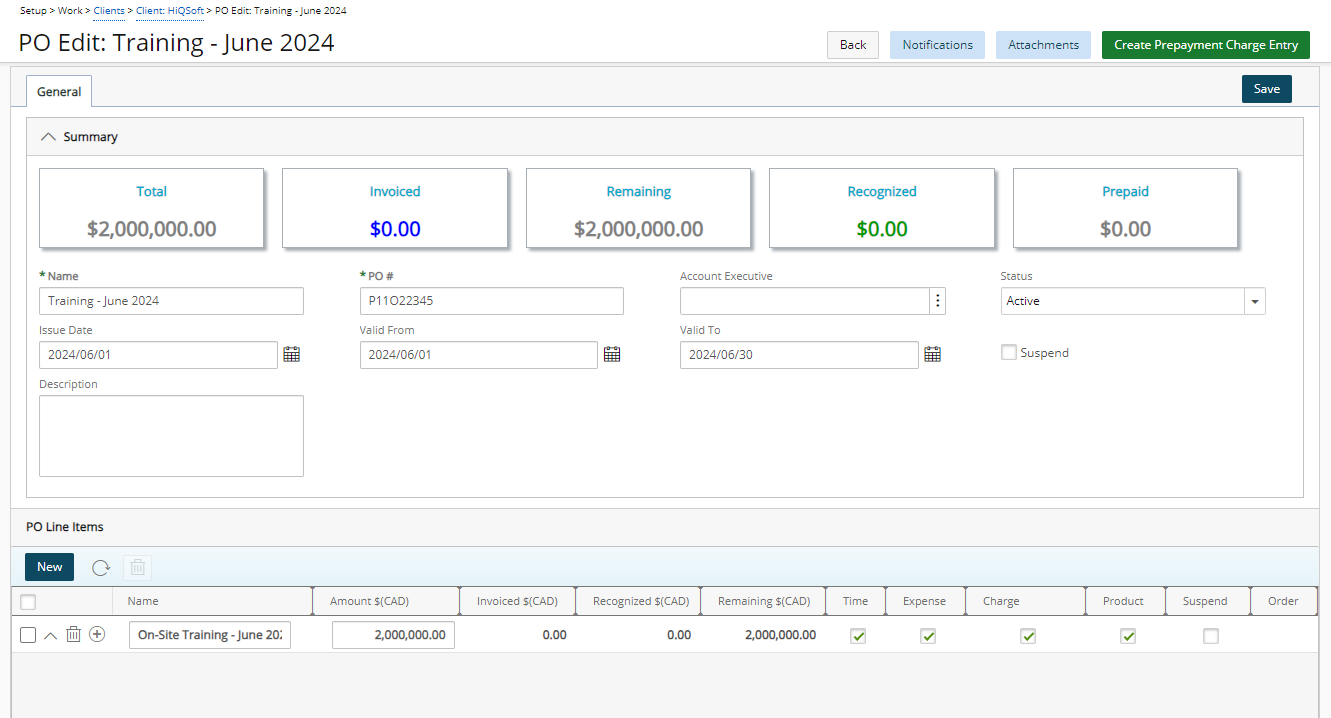Click the Valid From date field
Image resolution: width=1331 pixels, height=718 pixels.
click(x=479, y=355)
